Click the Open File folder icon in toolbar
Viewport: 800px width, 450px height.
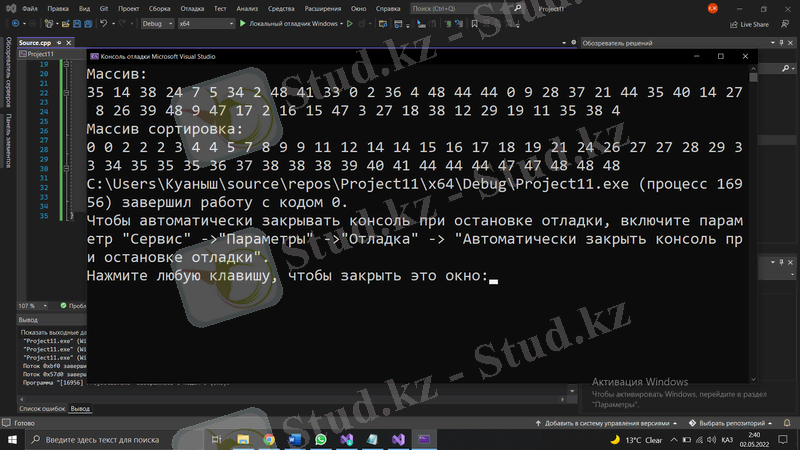(x=65, y=23)
